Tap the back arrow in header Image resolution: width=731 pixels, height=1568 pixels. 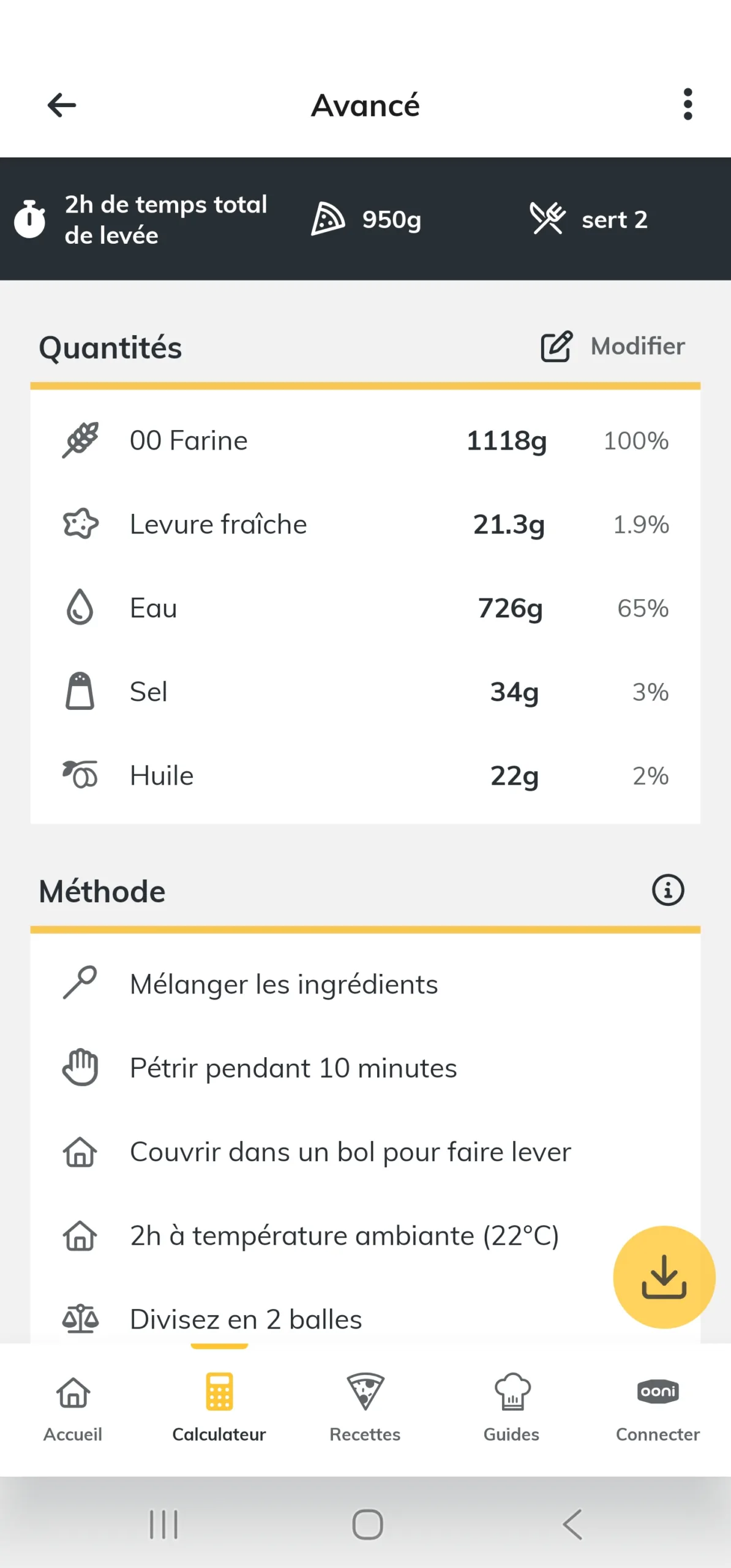[x=62, y=105]
